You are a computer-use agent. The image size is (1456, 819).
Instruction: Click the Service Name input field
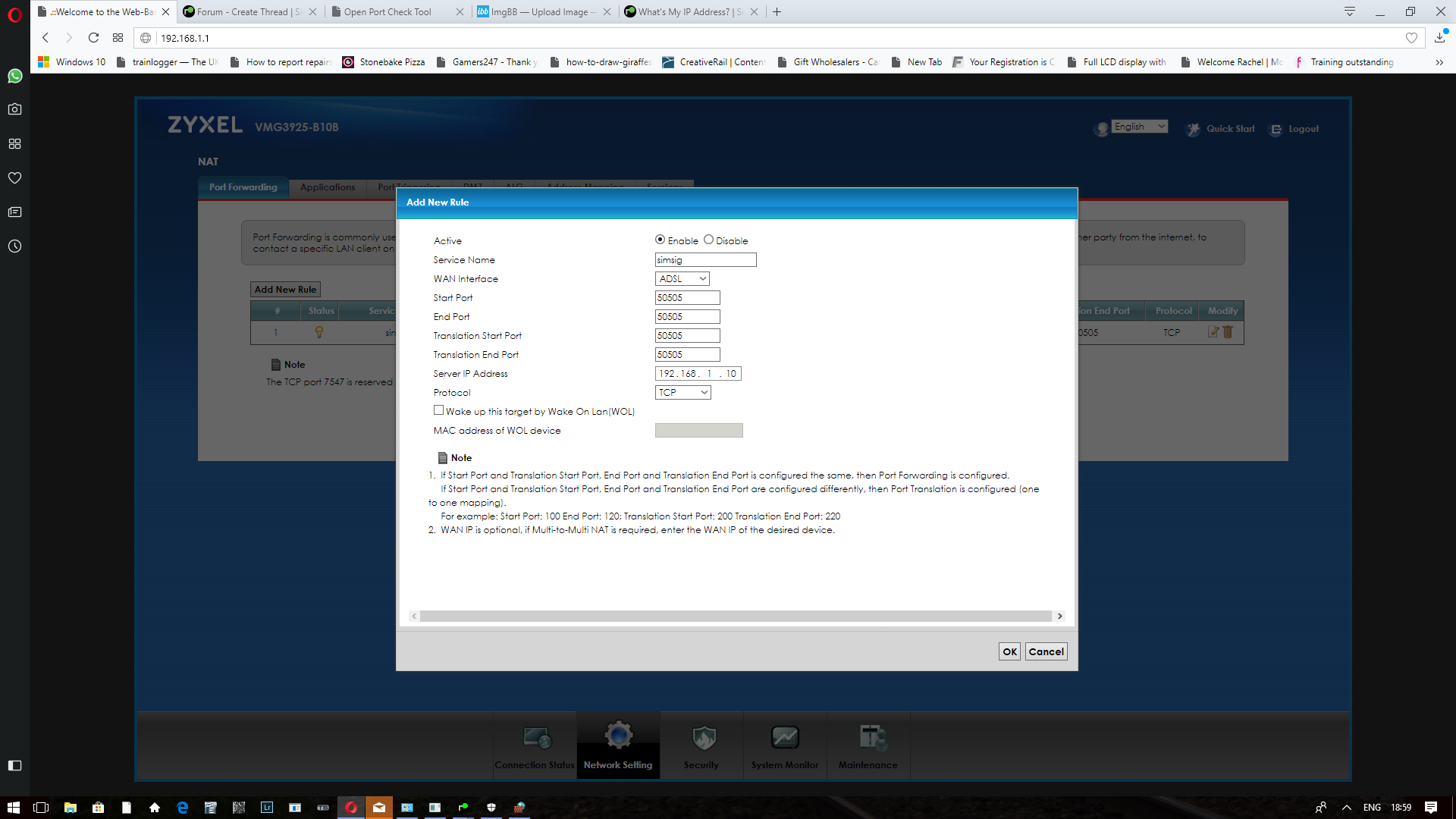point(705,260)
